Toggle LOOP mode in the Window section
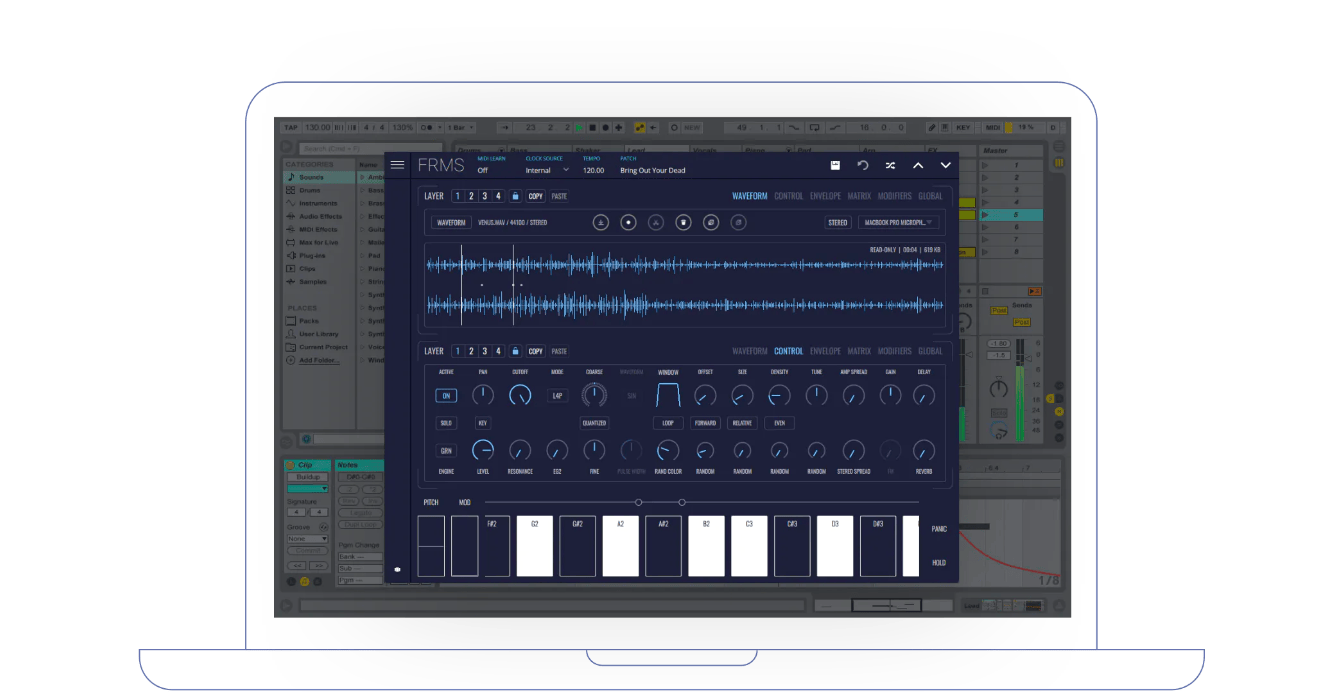Screen dimensions: 1344x692 [667, 423]
